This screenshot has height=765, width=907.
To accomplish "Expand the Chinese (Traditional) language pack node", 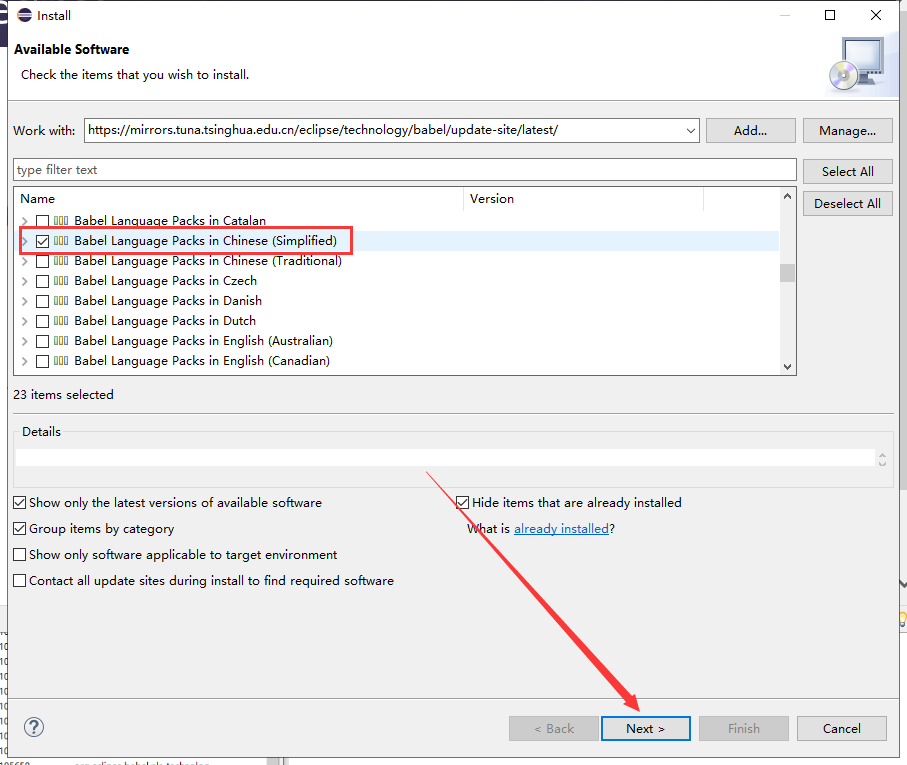I will [24, 261].
